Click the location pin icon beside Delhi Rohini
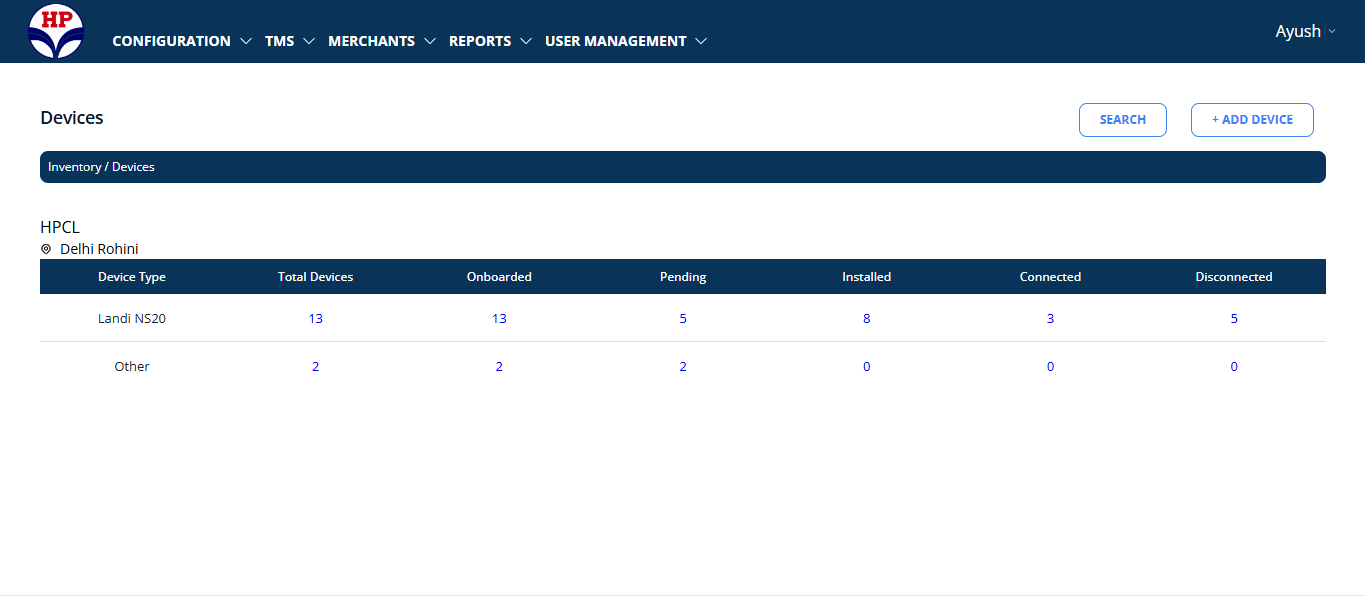Viewport: 1365px width, 603px height. click(46, 249)
